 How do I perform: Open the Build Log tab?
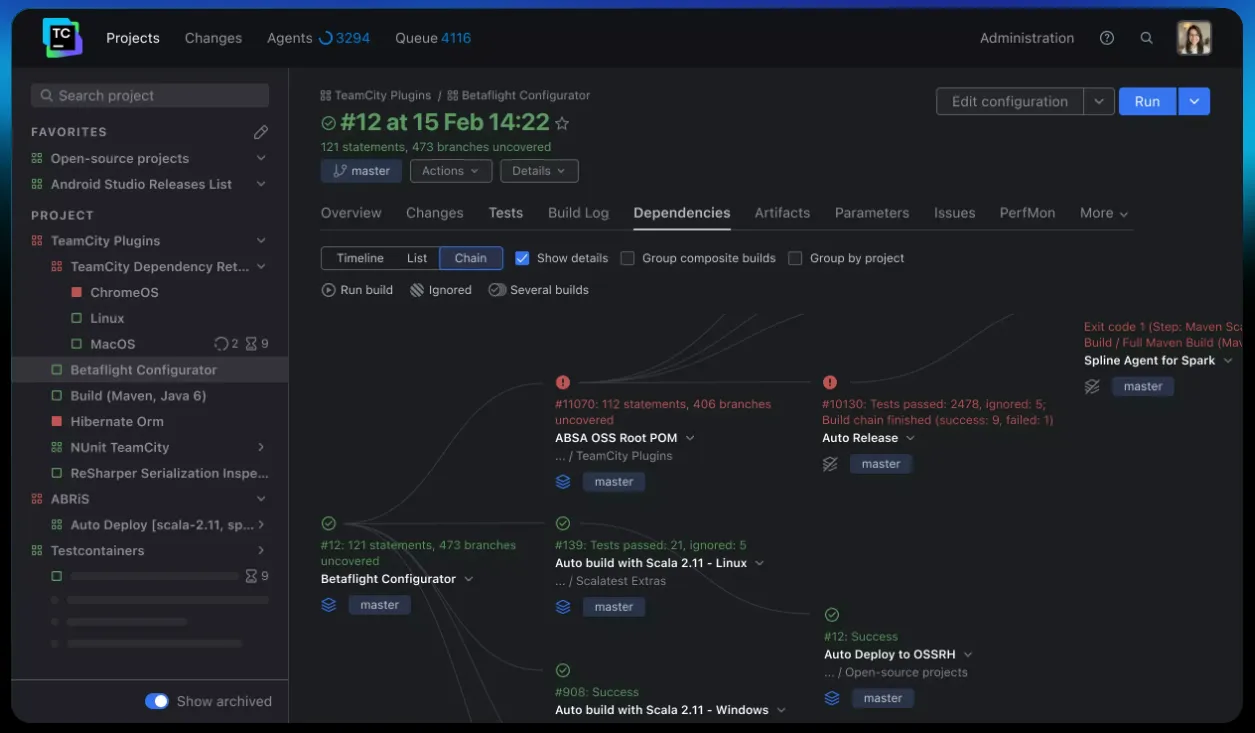[578, 213]
